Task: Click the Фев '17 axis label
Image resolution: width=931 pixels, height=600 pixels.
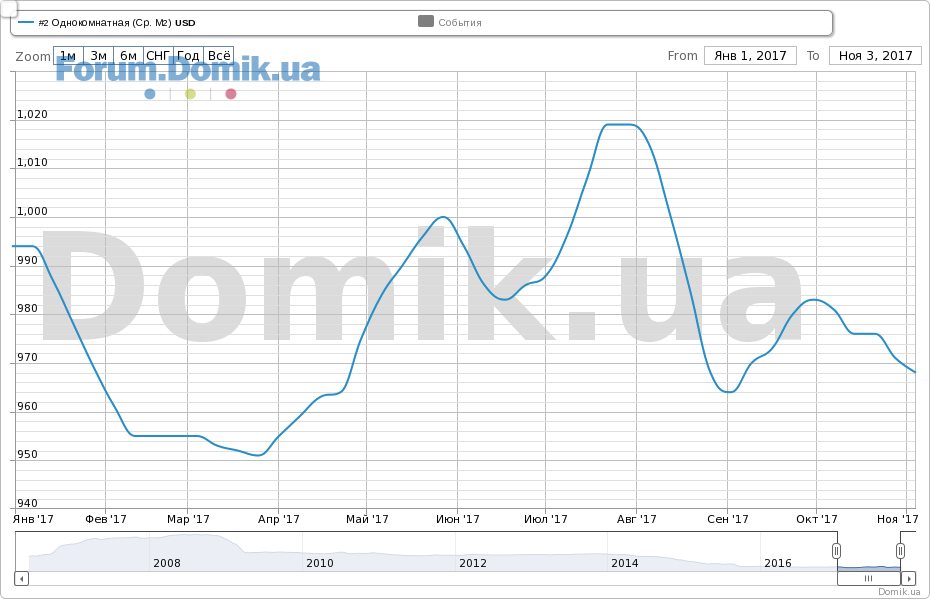Action: [106, 519]
